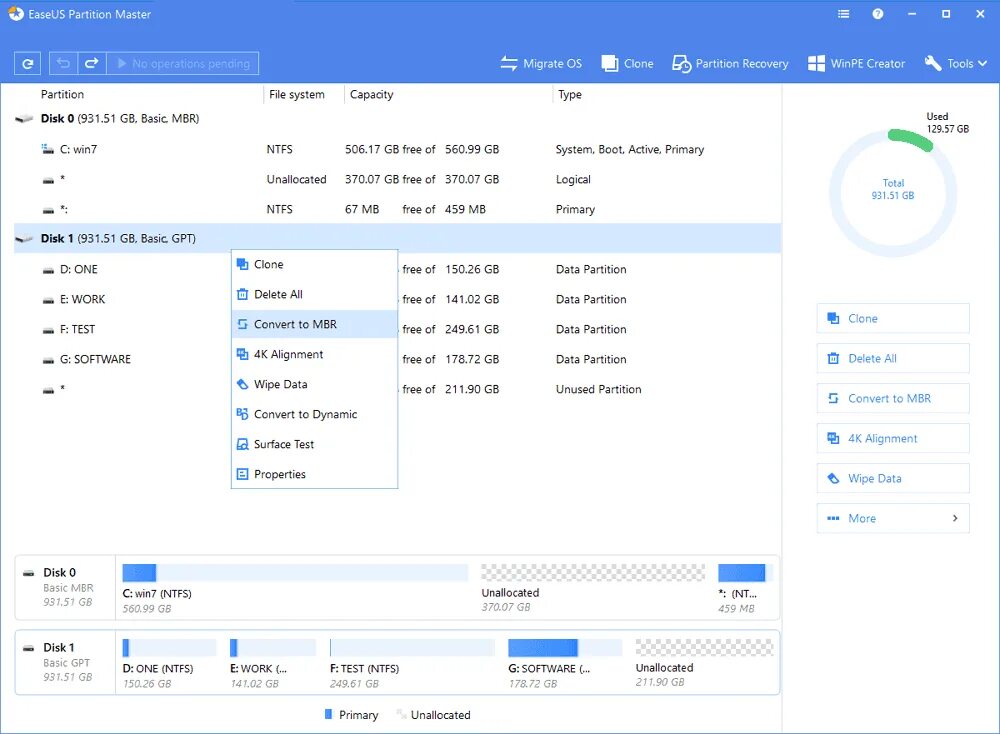Select G: SOFTWARE bar in disk map
The width and height of the screenshot is (1000, 734).
564,648
